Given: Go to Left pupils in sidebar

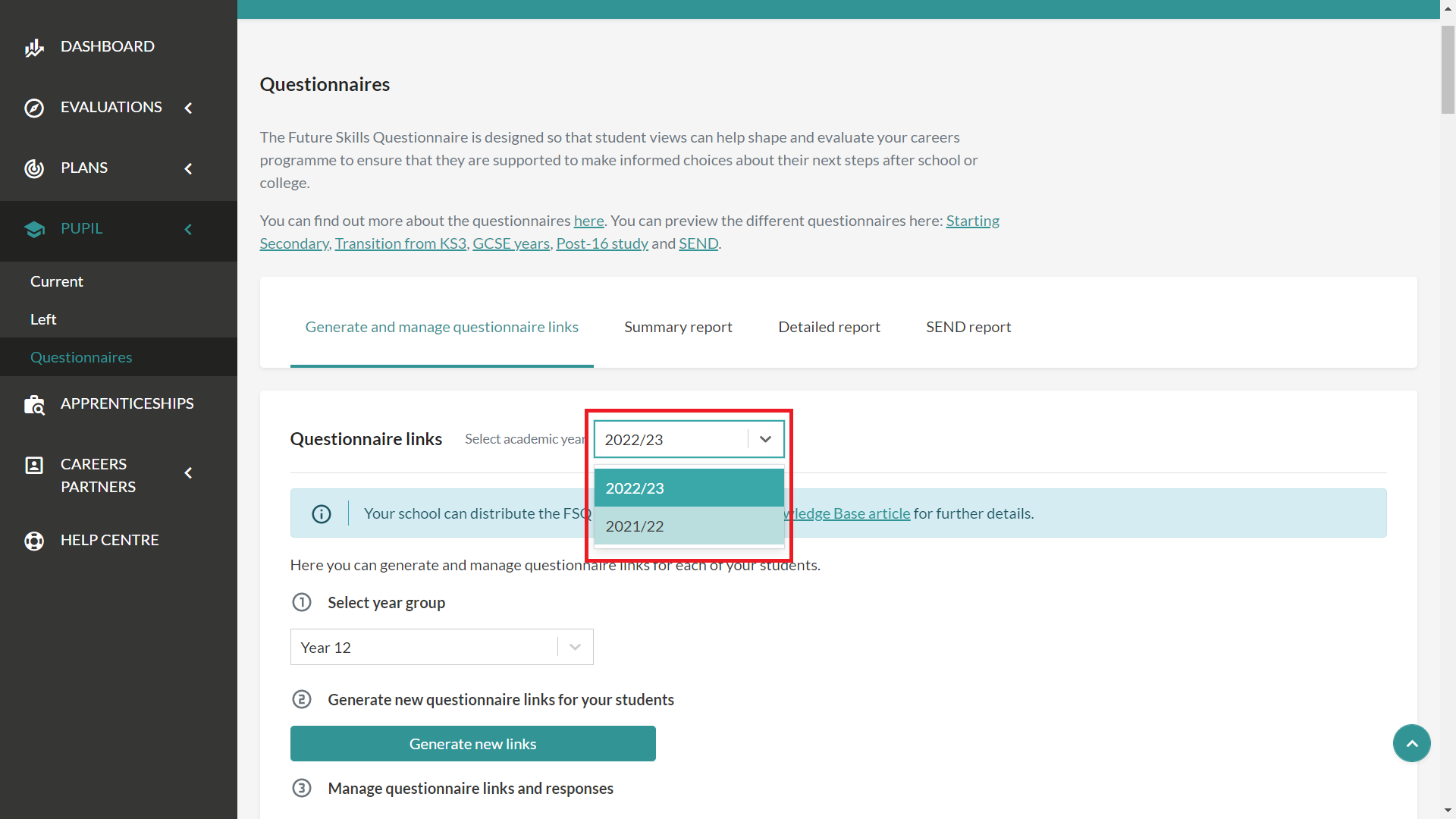Looking at the screenshot, I should (43, 319).
